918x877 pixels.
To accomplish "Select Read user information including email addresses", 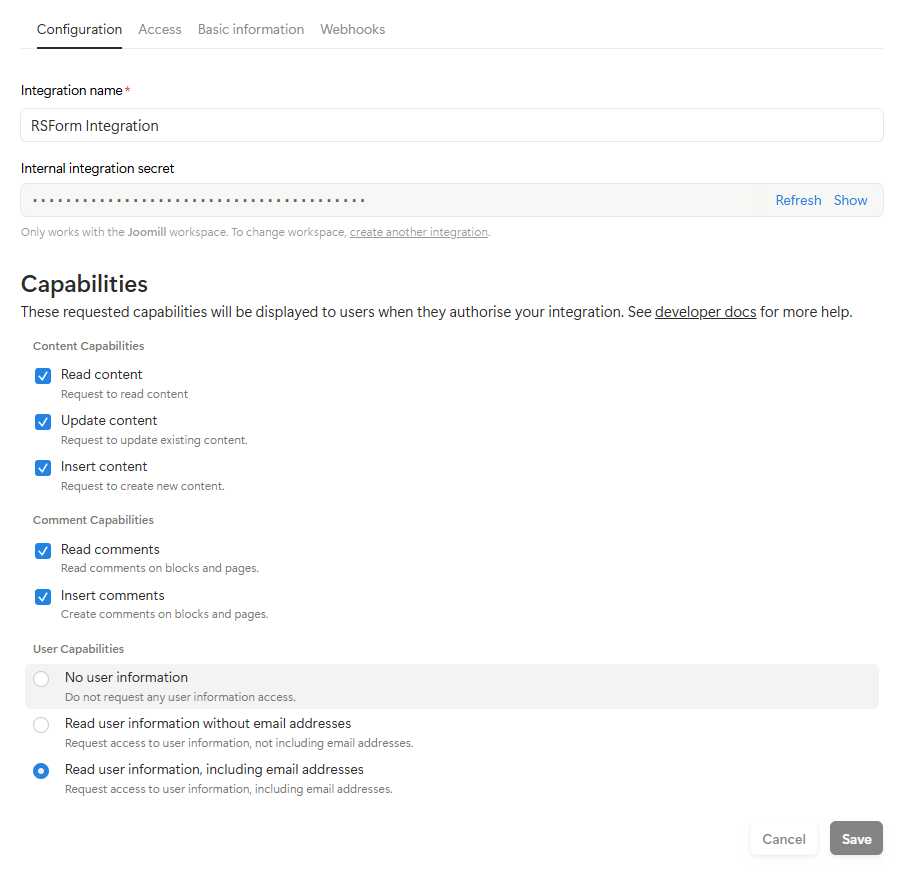I will click(x=40, y=770).
